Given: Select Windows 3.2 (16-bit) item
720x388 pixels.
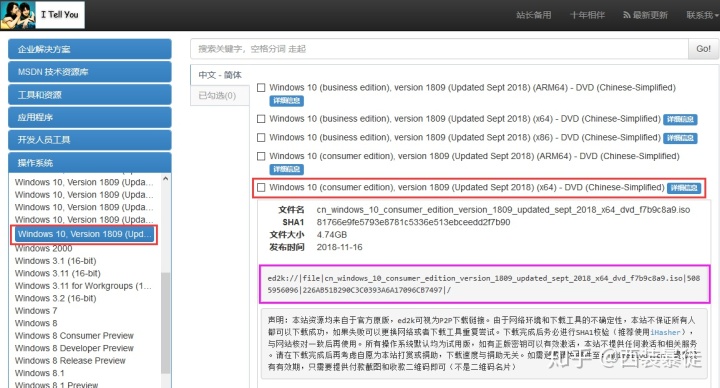Looking at the screenshot, I should (56, 298).
